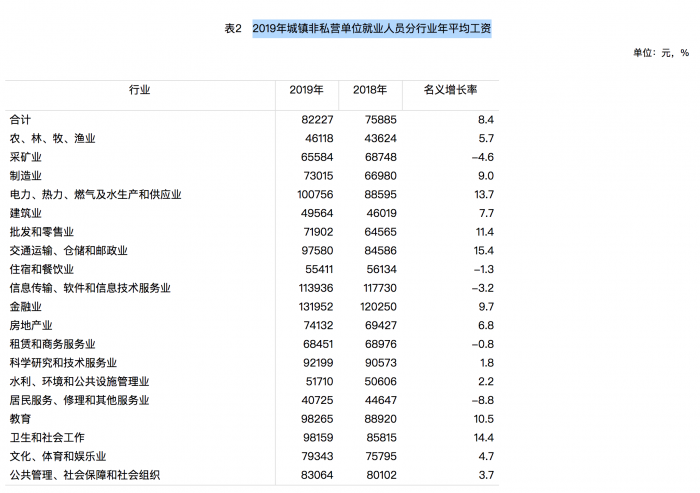Click the 行业 column header
The width and height of the screenshot is (700, 493).
pyautogui.click(x=140, y=90)
